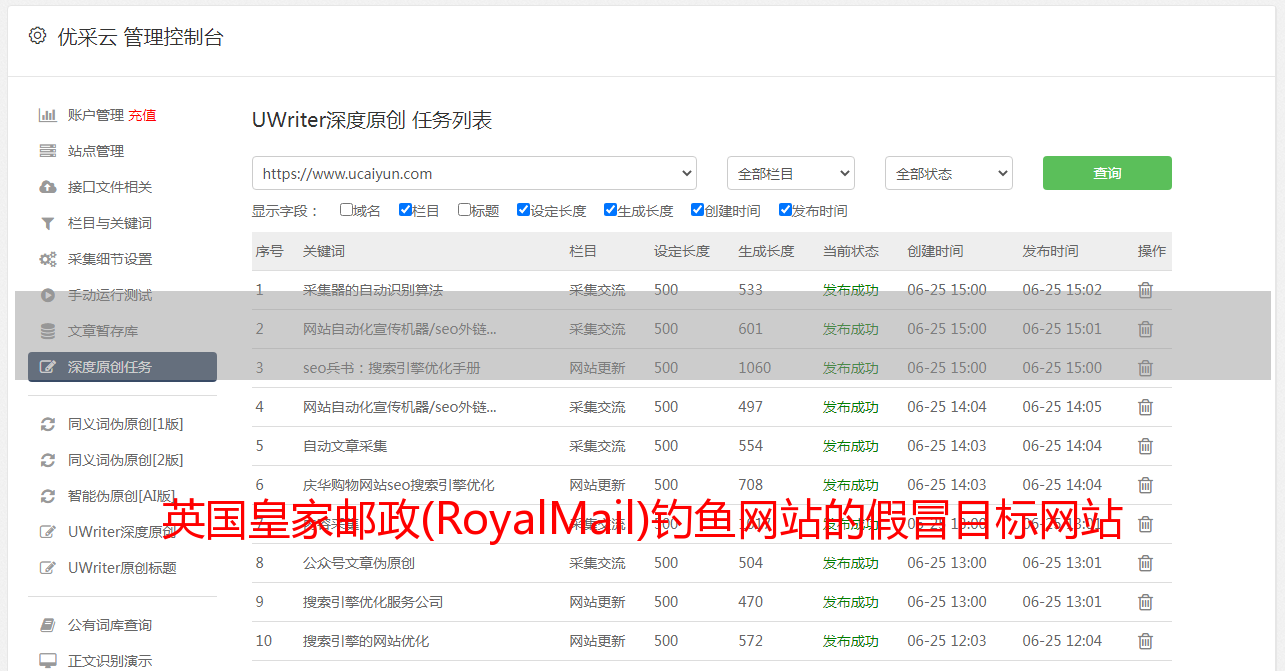Uncheck the 创建时间 field checkbox
The image size is (1285, 671).
point(697,210)
